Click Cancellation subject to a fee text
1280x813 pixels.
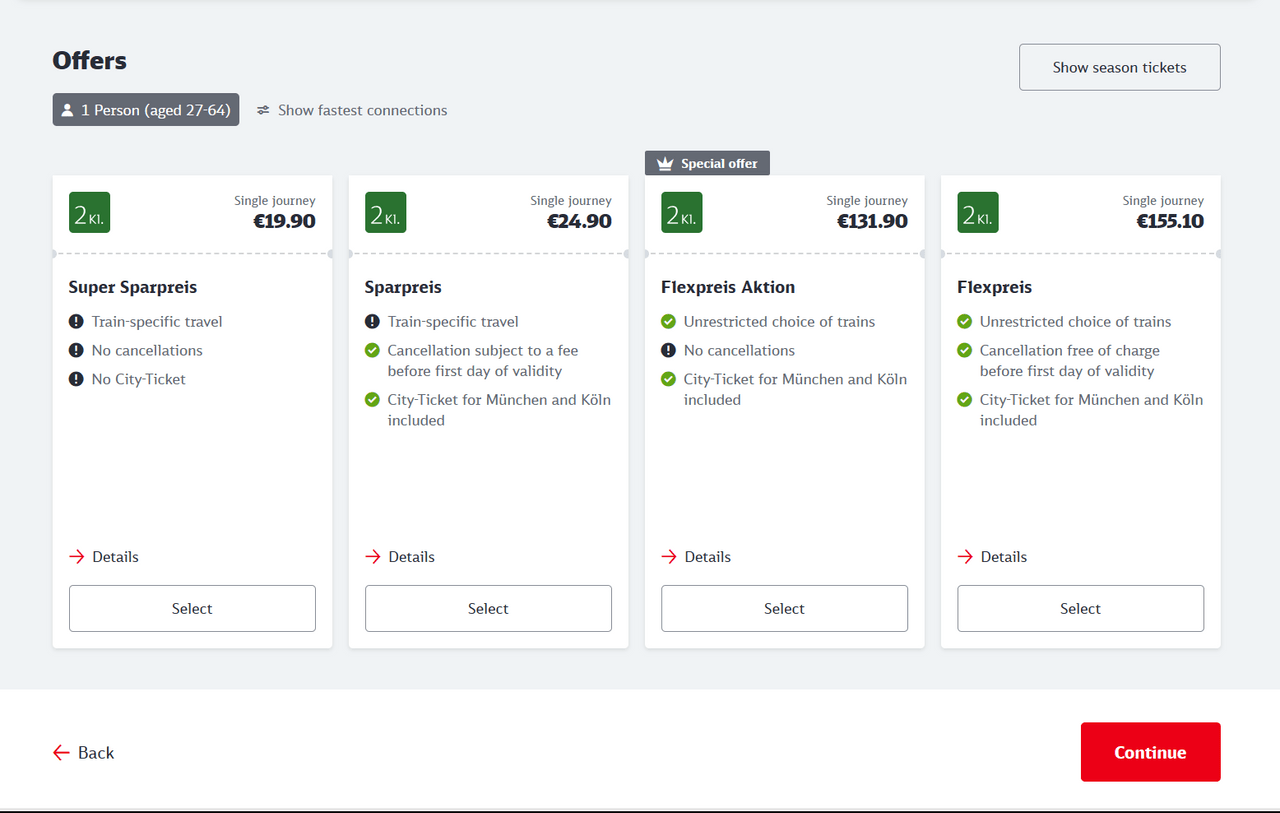click(483, 361)
